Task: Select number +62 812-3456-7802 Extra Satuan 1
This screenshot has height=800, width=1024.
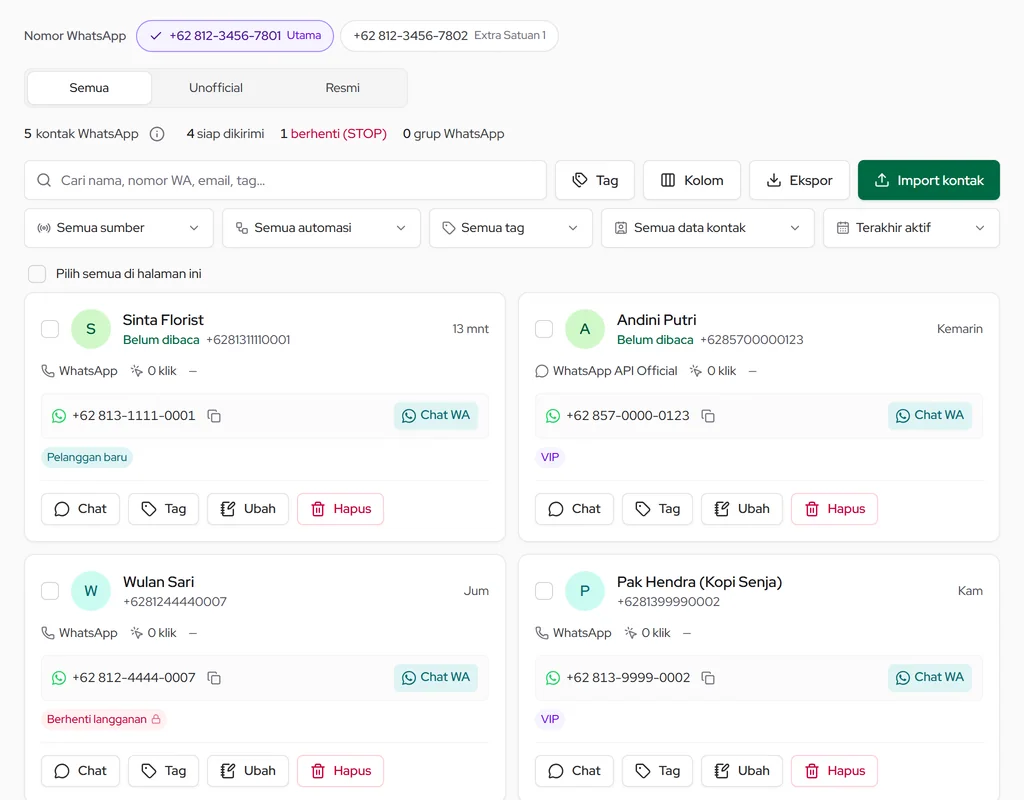Action: click(x=449, y=36)
